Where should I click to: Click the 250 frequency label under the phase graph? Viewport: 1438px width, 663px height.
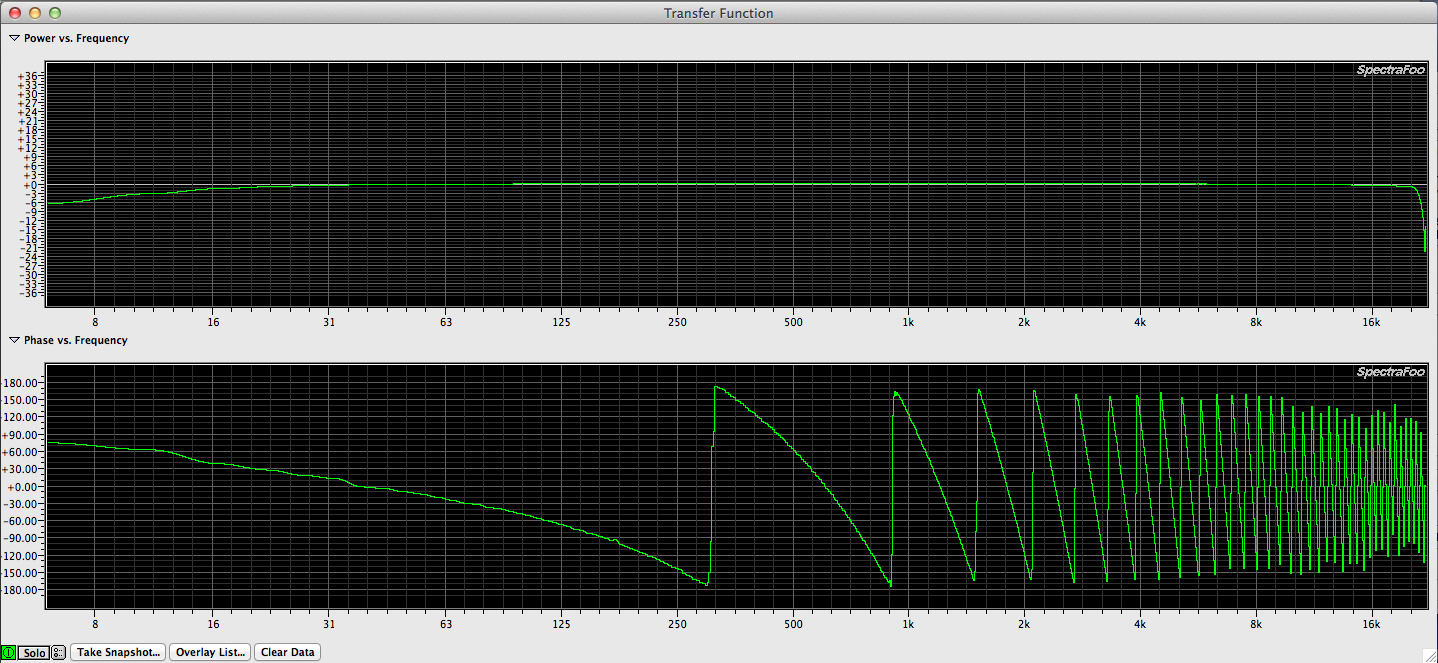(677, 623)
